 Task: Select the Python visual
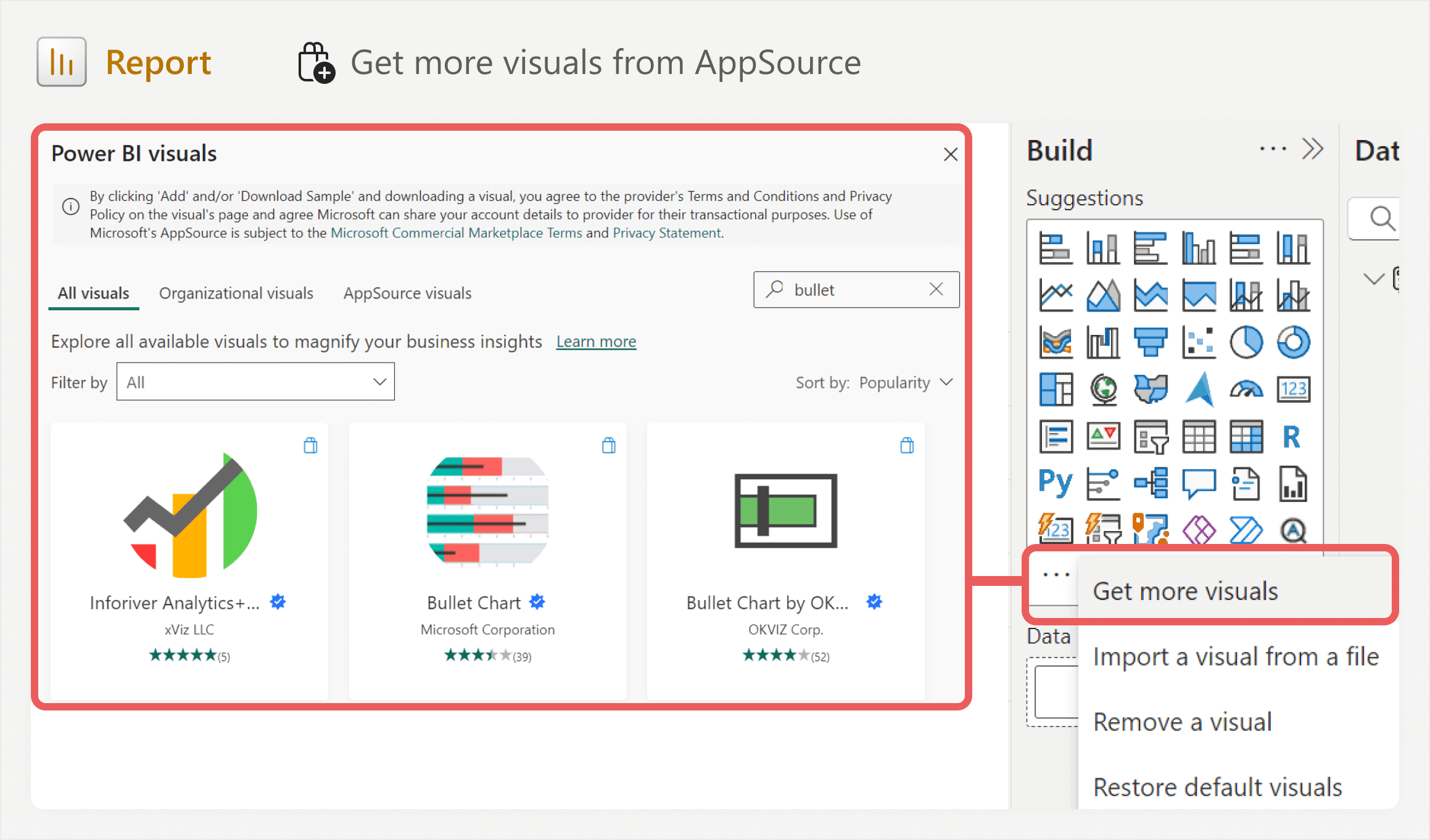pos(1056,484)
